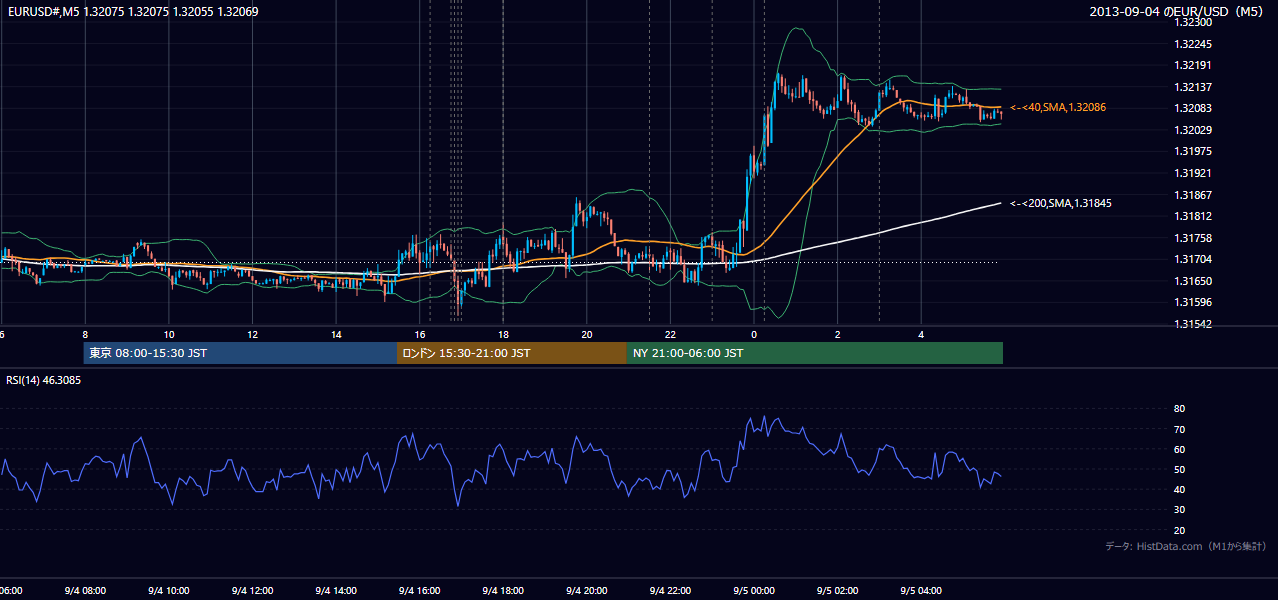Image resolution: width=1278 pixels, height=600 pixels.
Task: Click the RSI 20 level label
Action: pos(1179,530)
